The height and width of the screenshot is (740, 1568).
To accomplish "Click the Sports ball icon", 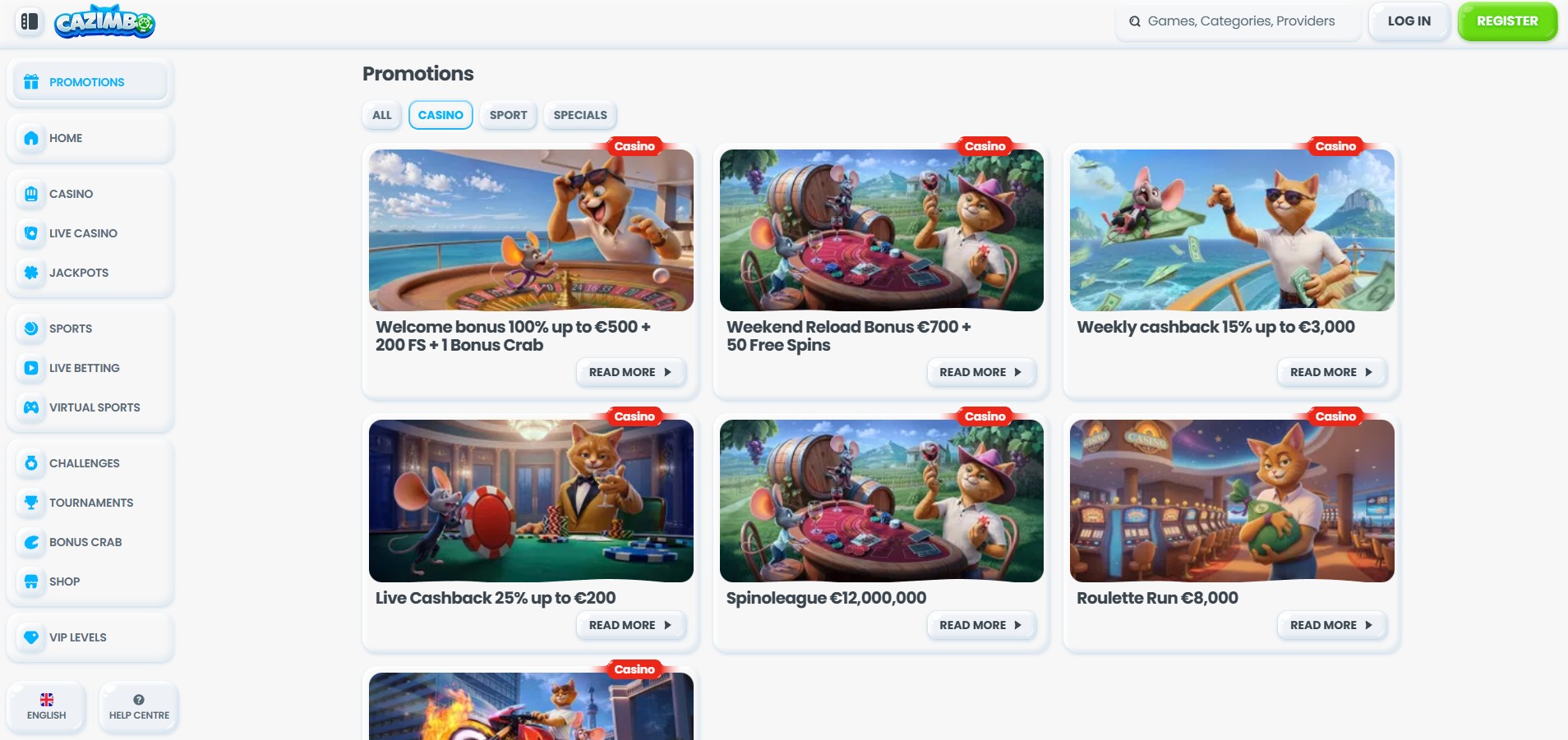I will (31, 329).
